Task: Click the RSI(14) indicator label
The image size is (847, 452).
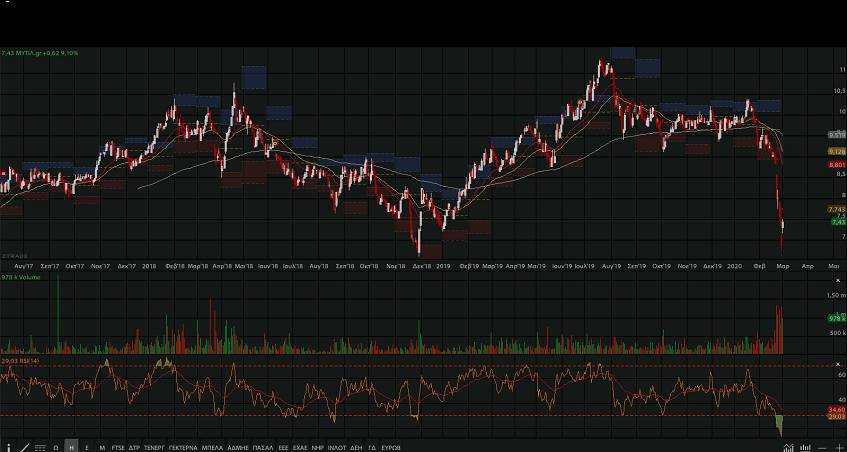Action: 20,360
